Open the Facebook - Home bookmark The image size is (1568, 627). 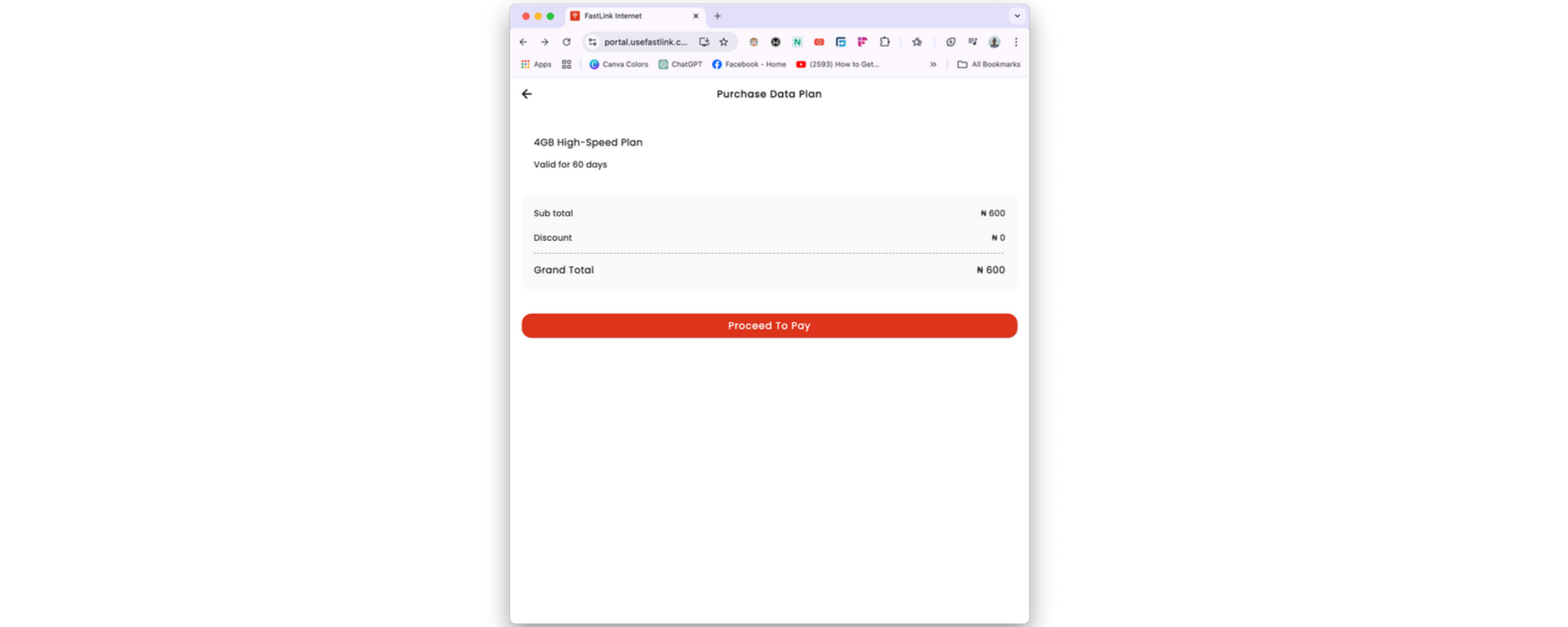(749, 65)
